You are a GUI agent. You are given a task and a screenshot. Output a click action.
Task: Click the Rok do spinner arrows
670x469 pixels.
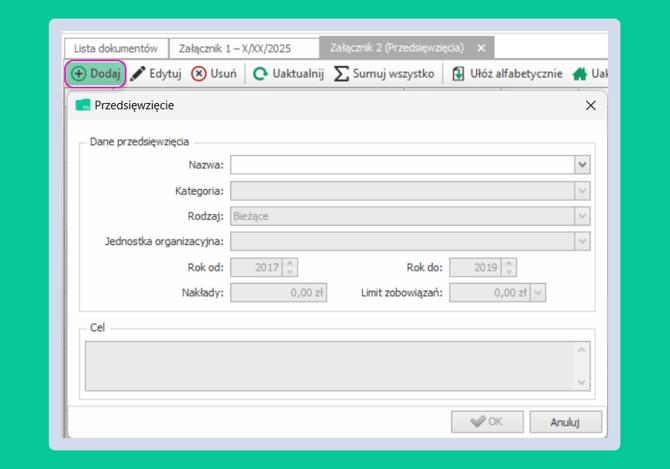pyautogui.click(x=509, y=267)
